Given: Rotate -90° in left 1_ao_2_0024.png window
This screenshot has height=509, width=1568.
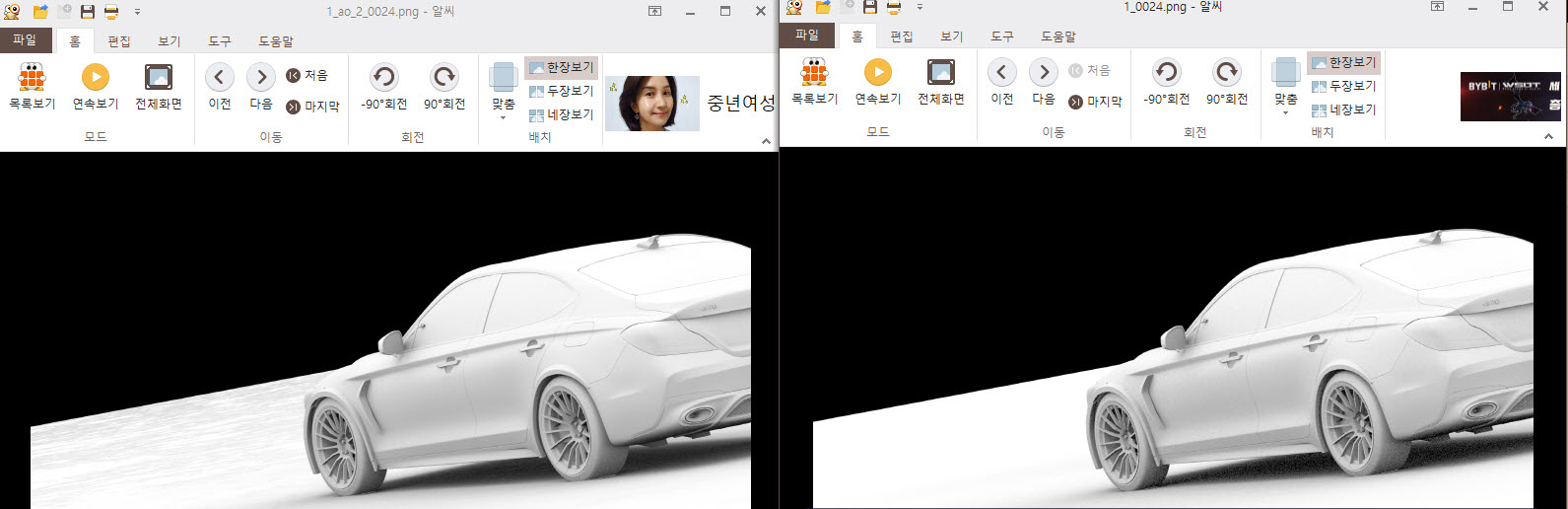Looking at the screenshot, I should (x=383, y=86).
